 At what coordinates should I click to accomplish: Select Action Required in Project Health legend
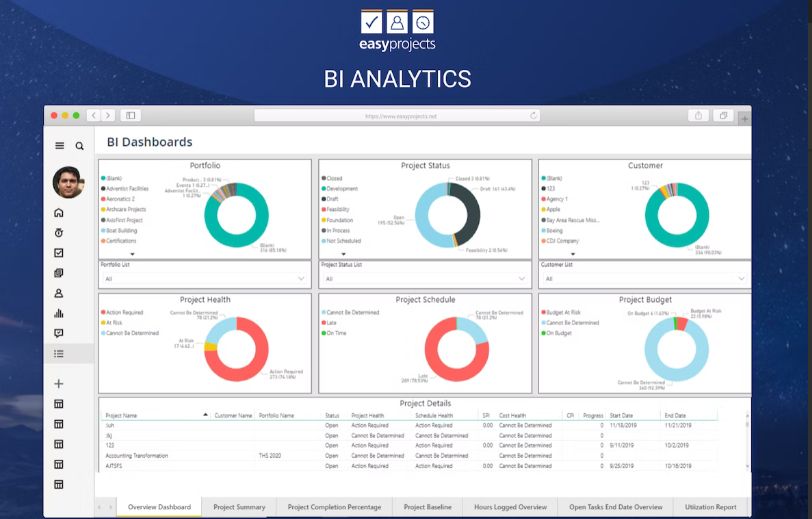click(x=122, y=312)
